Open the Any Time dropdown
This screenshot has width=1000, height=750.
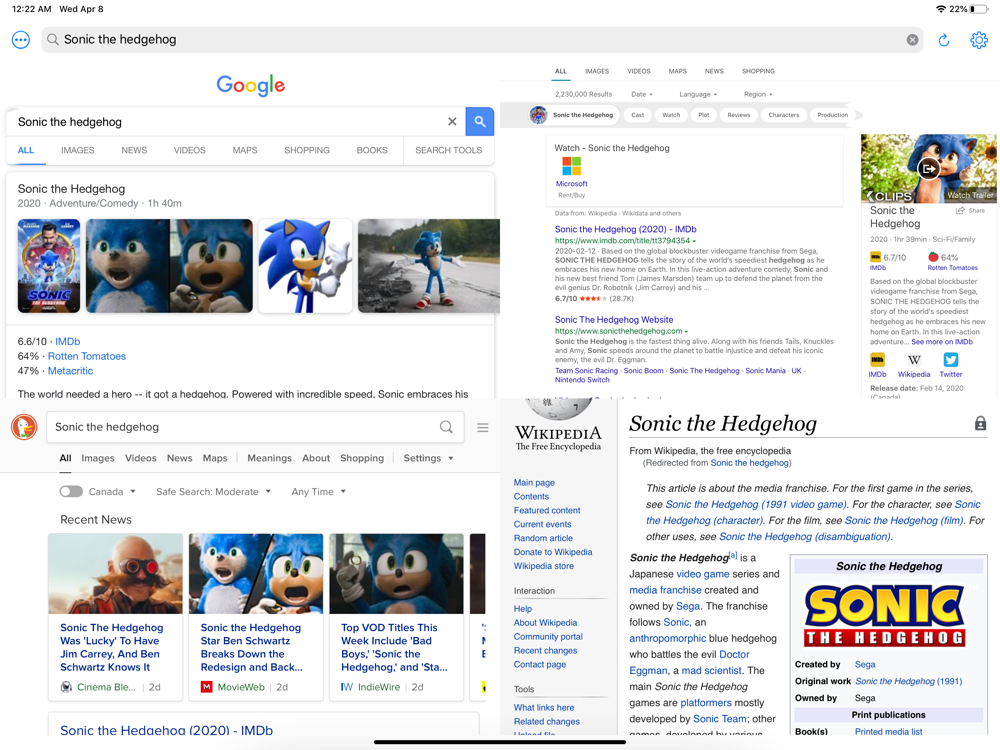pyautogui.click(x=318, y=492)
